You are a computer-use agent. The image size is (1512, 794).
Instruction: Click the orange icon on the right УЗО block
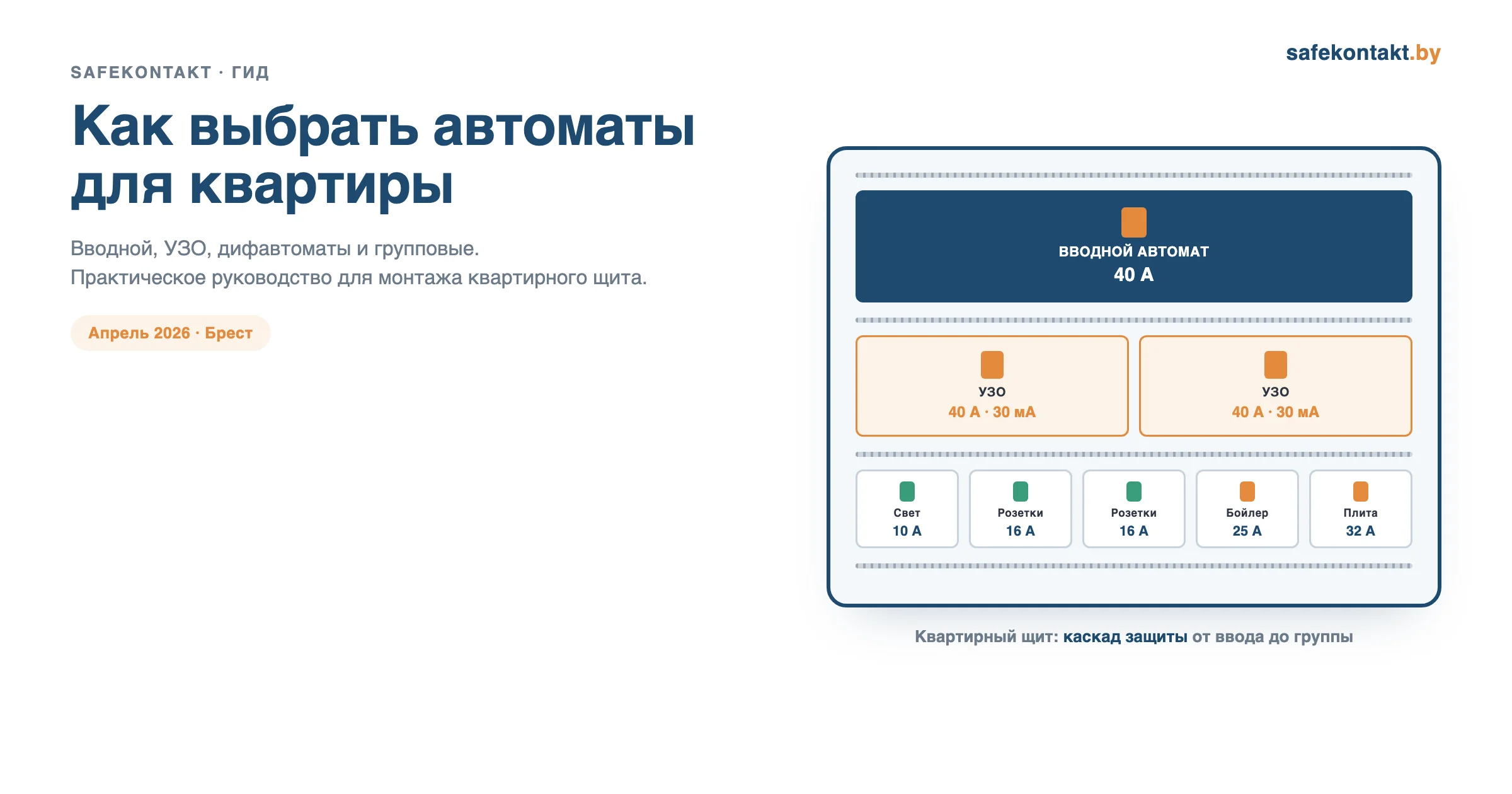(x=1275, y=365)
